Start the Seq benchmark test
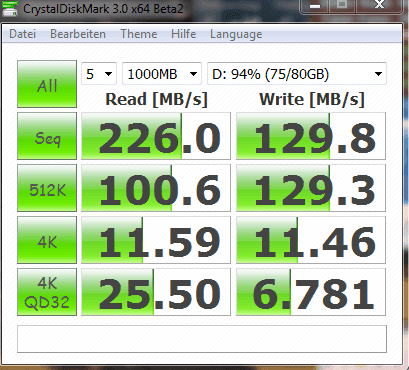The height and width of the screenshot is (370, 409). (47, 136)
